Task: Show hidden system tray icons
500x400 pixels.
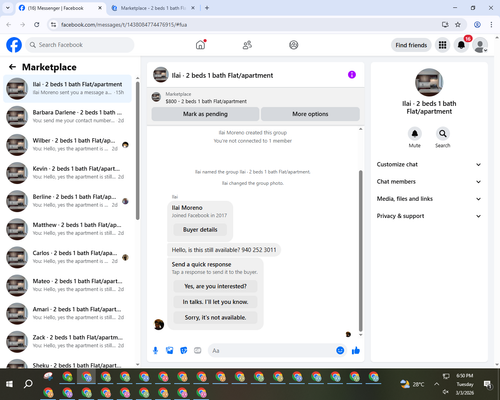Action: click(436, 384)
